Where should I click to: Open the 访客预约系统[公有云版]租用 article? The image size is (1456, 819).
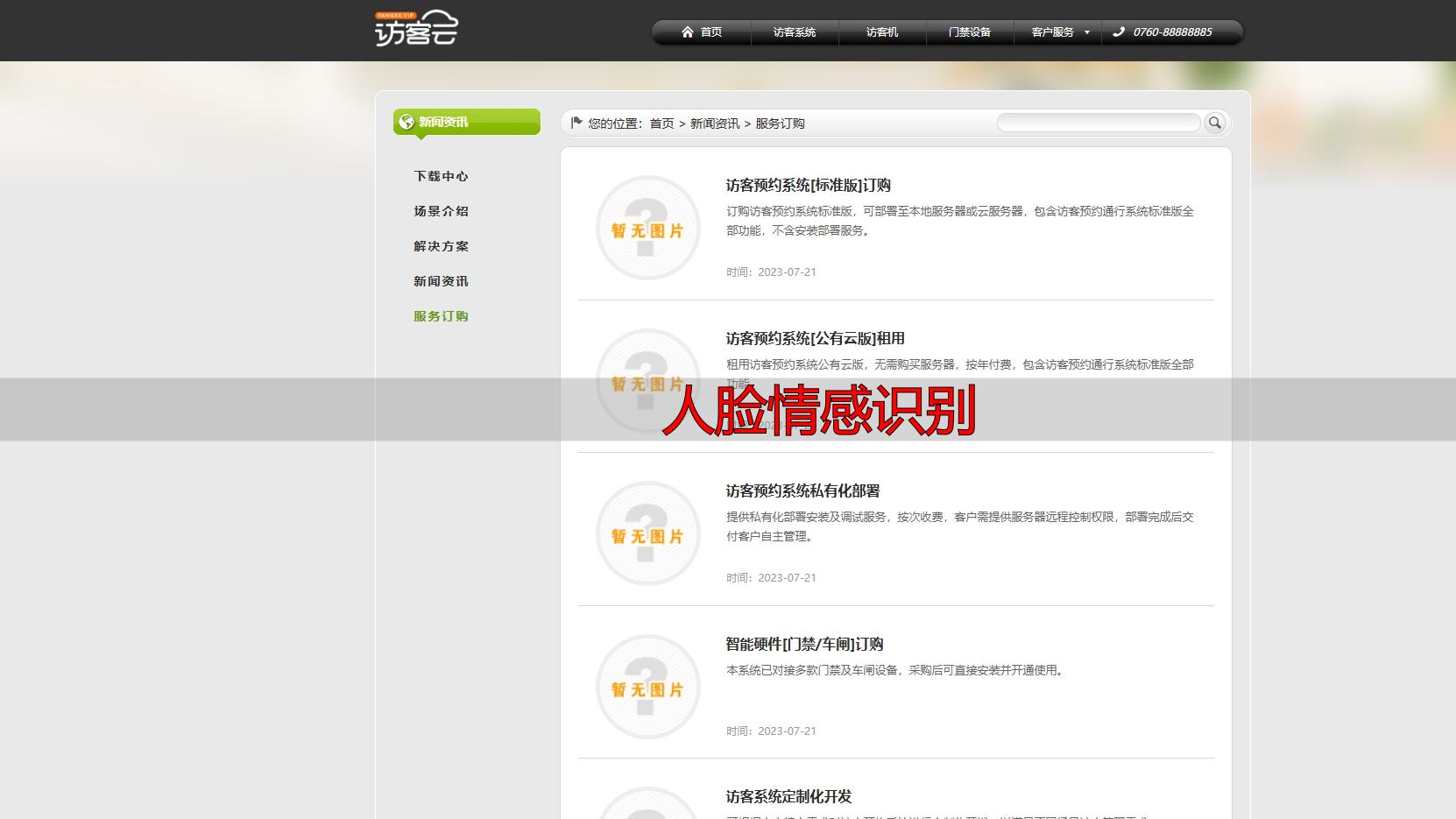pyautogui.click(x=814, y=338)
